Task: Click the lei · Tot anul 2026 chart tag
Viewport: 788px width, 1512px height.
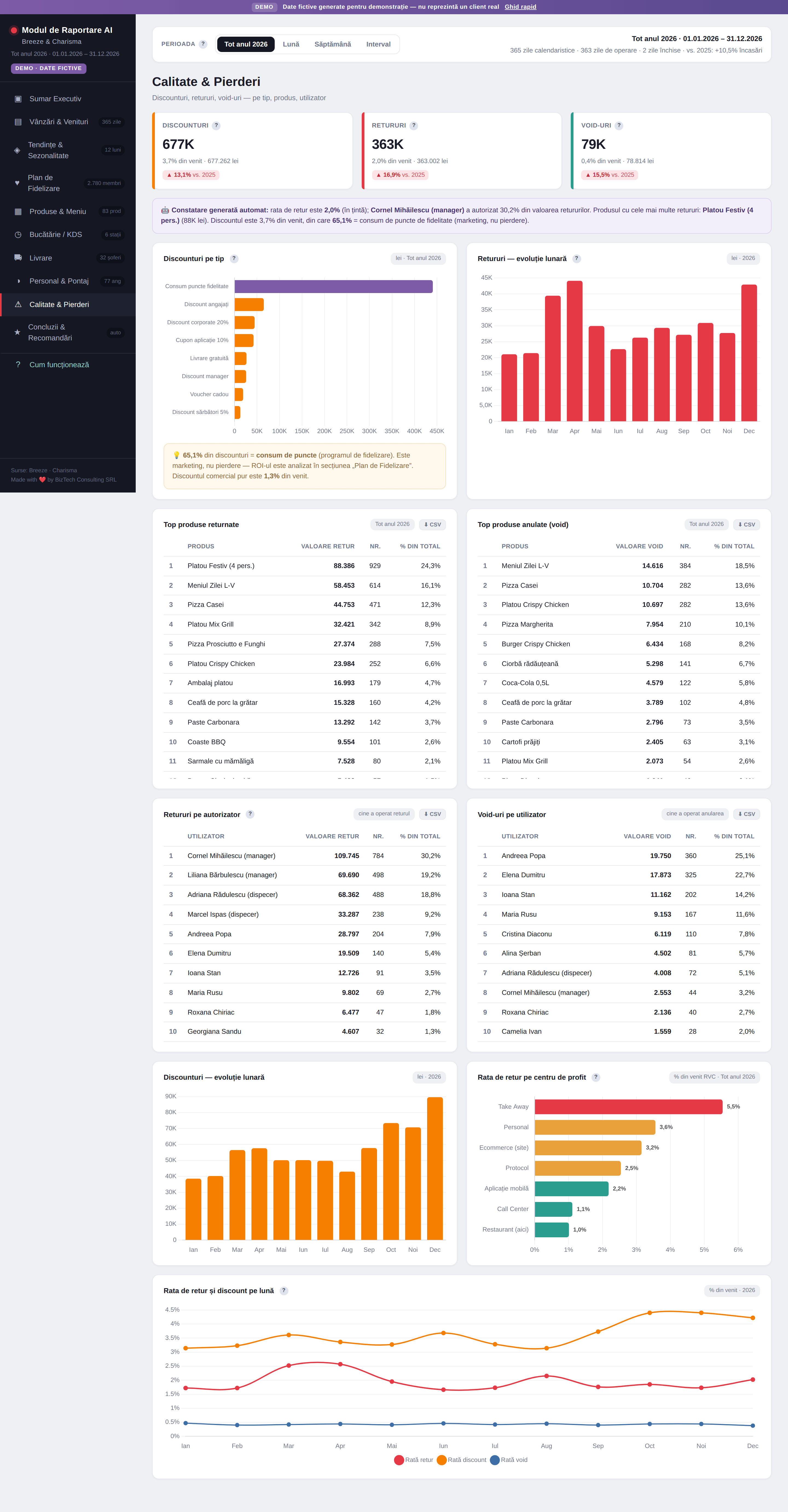Action: pyautogui.click(x=418, y=258)
